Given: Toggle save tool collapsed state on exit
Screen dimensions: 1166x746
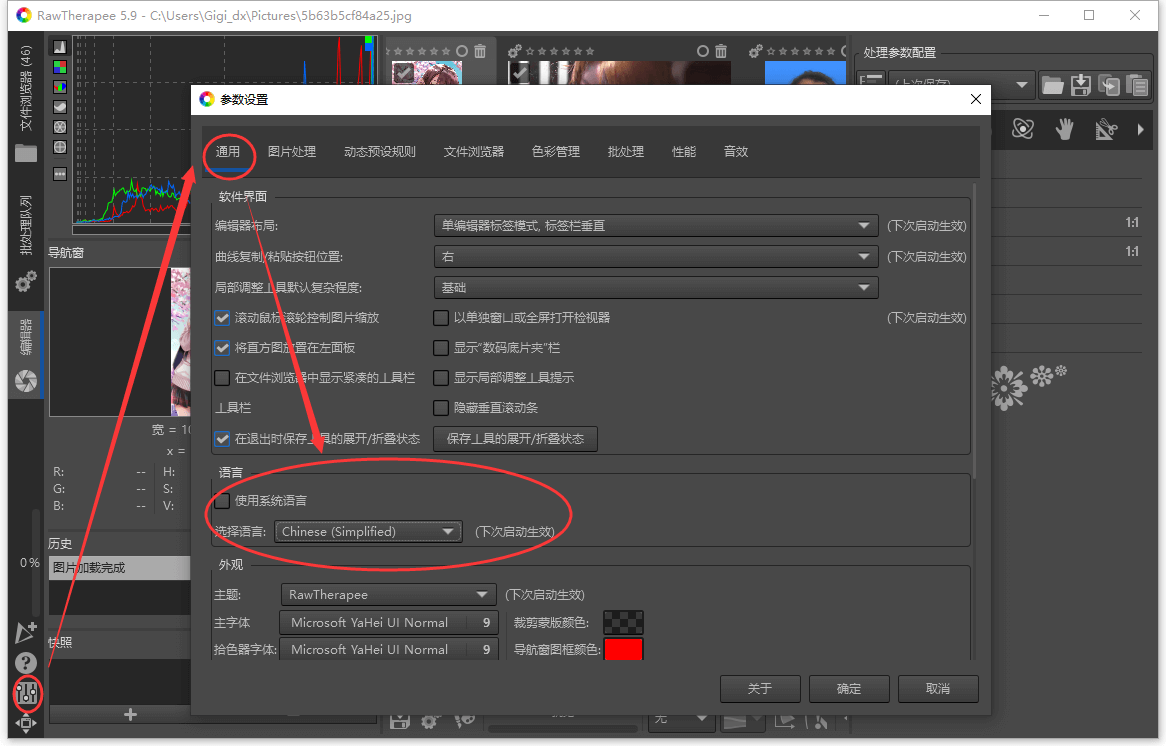Looking at the screenshot, I should [x=222, y=439].
